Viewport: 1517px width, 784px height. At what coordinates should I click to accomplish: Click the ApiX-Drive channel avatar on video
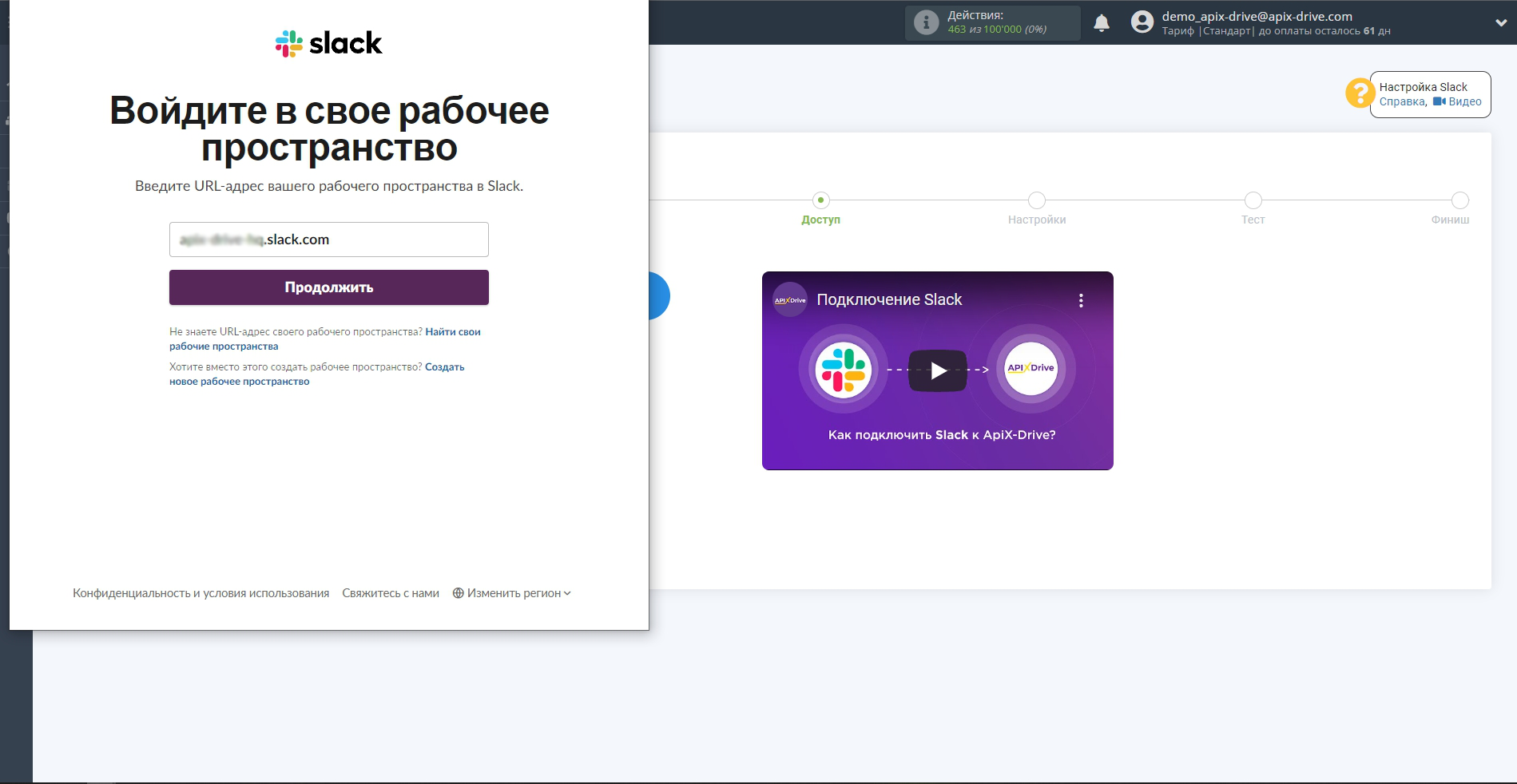pyautogui.click(x=790, y=300)
